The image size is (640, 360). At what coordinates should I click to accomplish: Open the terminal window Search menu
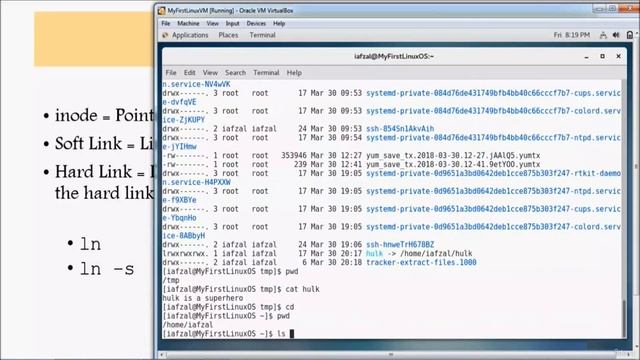pyautogui.click(x=236, y=73)
